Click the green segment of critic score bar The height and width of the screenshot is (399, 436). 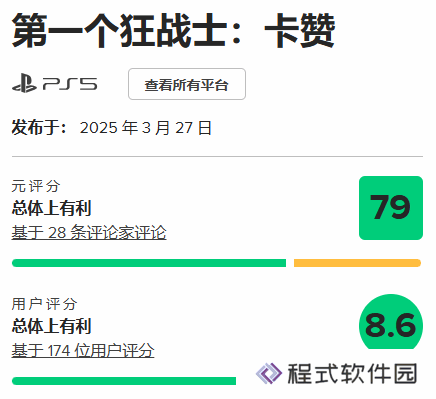point(149,263)
